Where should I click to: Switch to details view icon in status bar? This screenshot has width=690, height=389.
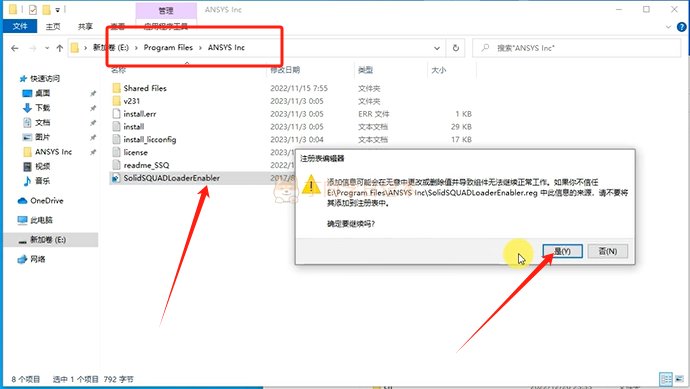(666, 379)
